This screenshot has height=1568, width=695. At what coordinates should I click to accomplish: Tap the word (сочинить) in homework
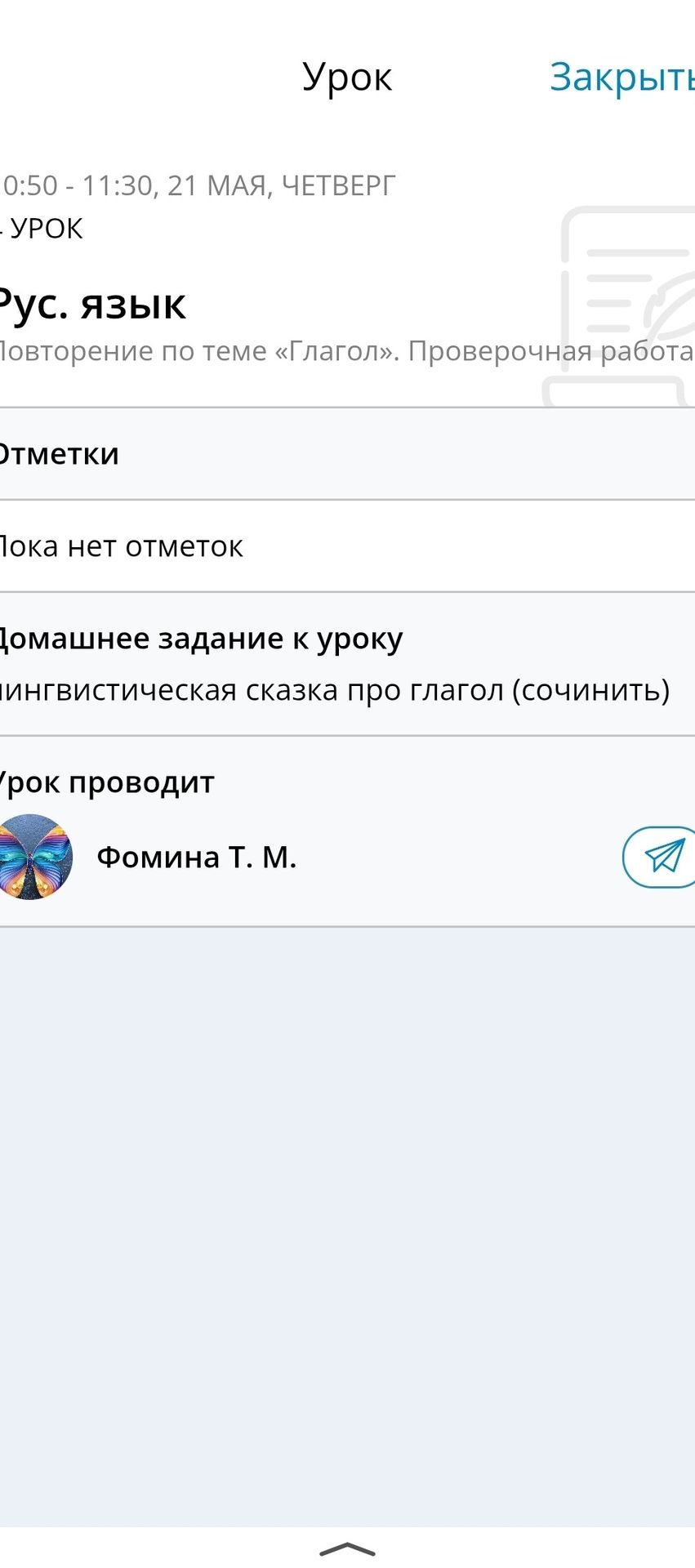tap(591, 691)
